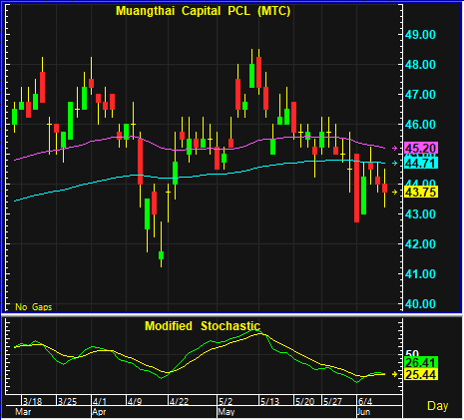Image resolution: width=464 pixels, height=420 pixels.
Task: Click the magenta arrow marker beside 45.20
Action: pyautogui.click(x=395, y=148)
